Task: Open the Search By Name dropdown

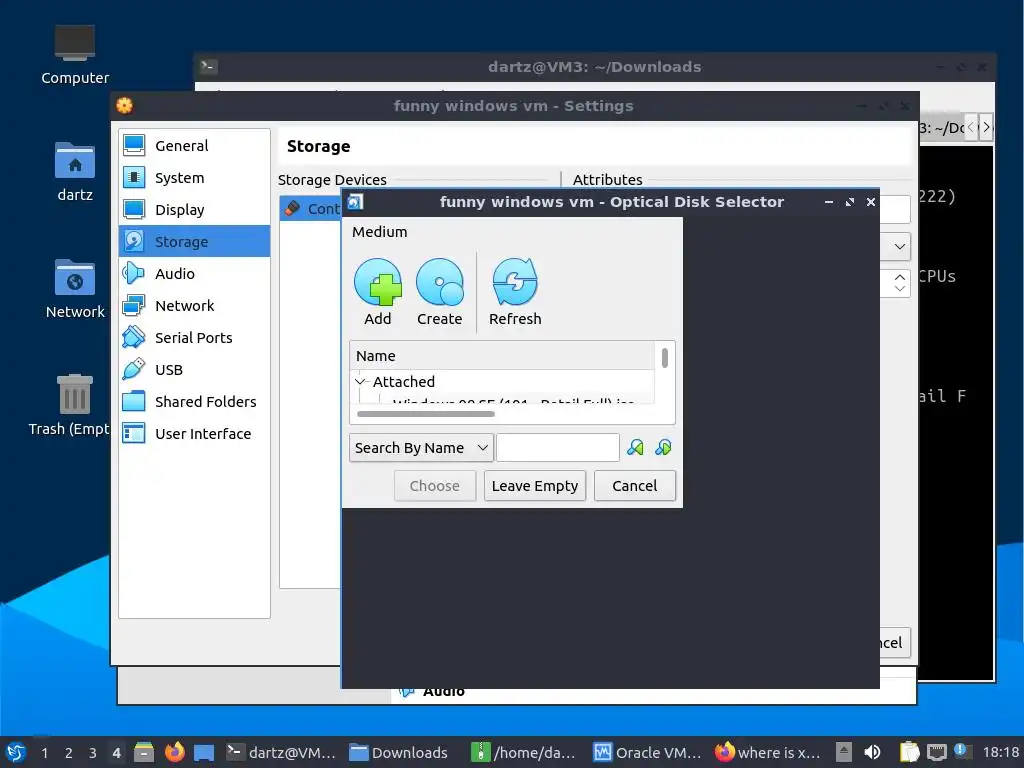Action: tap(421, 448)
